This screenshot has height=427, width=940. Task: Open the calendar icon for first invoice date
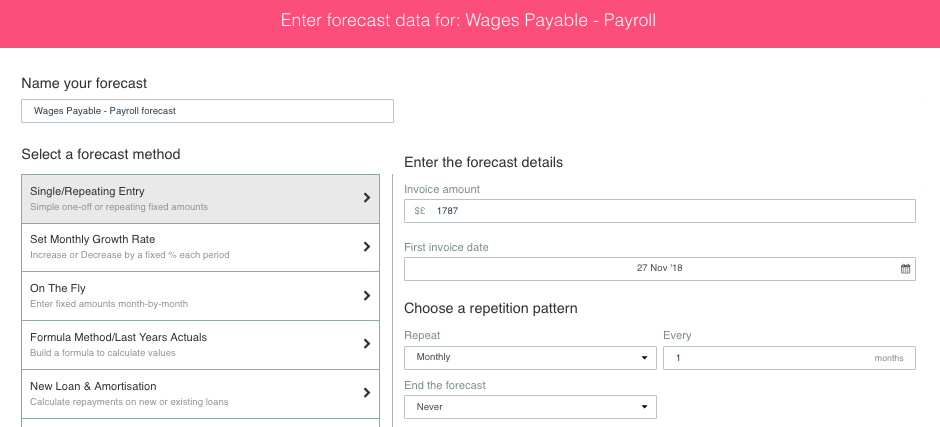(905, 269)
